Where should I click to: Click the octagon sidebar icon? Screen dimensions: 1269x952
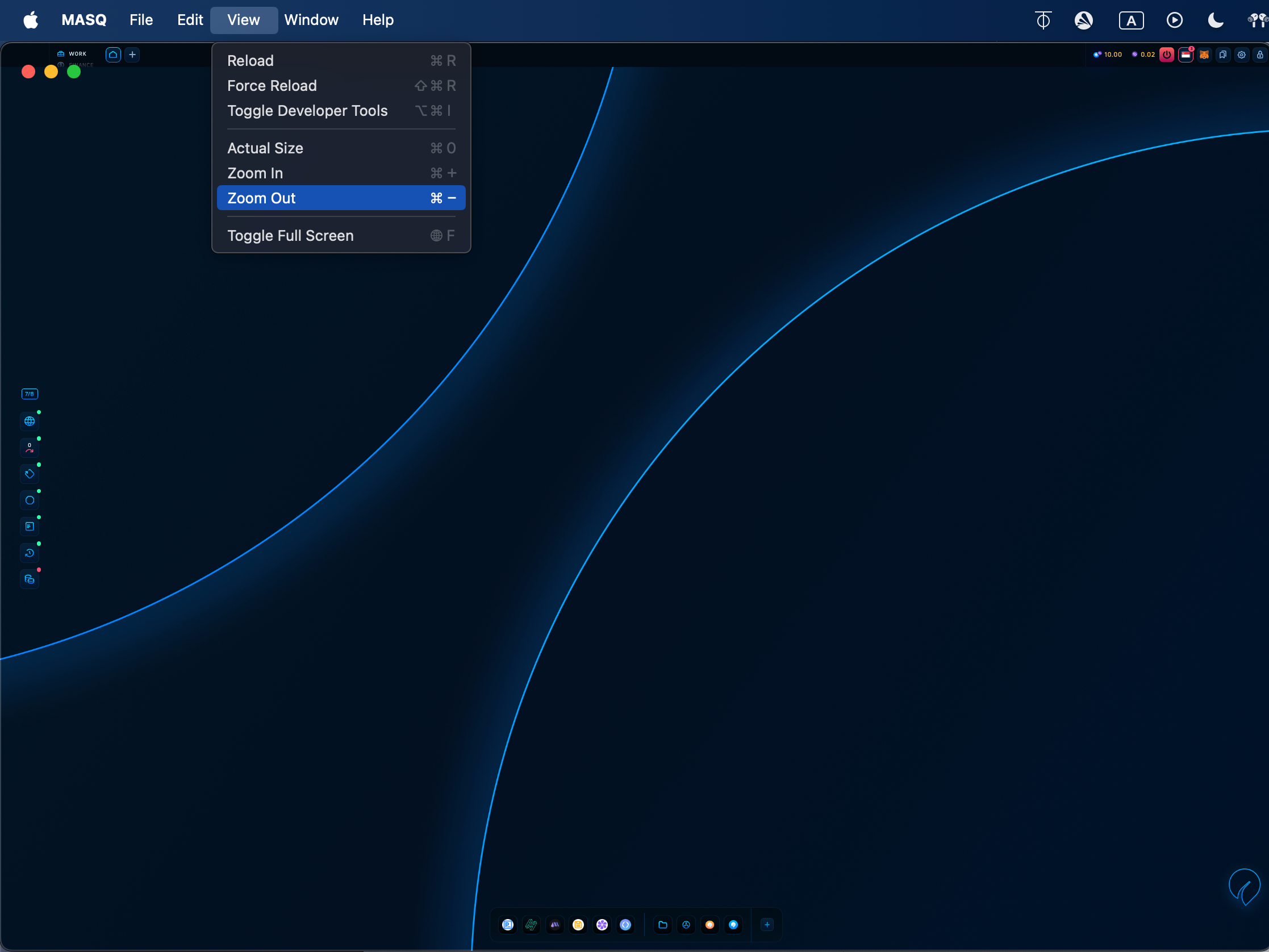pyautogui.click(x=30, y=500)
